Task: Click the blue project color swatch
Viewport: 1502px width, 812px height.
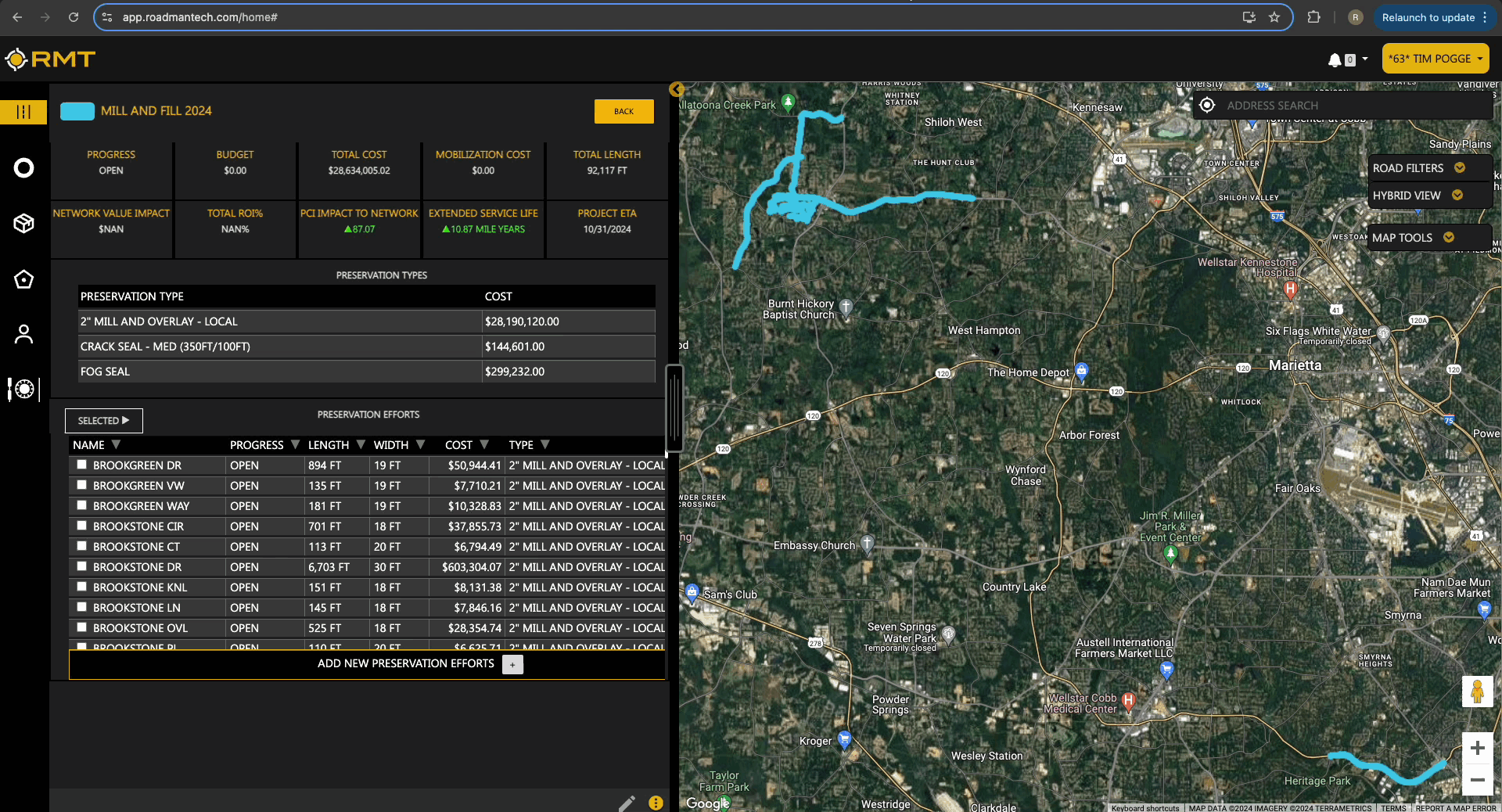Action: [x=77, y=111]
